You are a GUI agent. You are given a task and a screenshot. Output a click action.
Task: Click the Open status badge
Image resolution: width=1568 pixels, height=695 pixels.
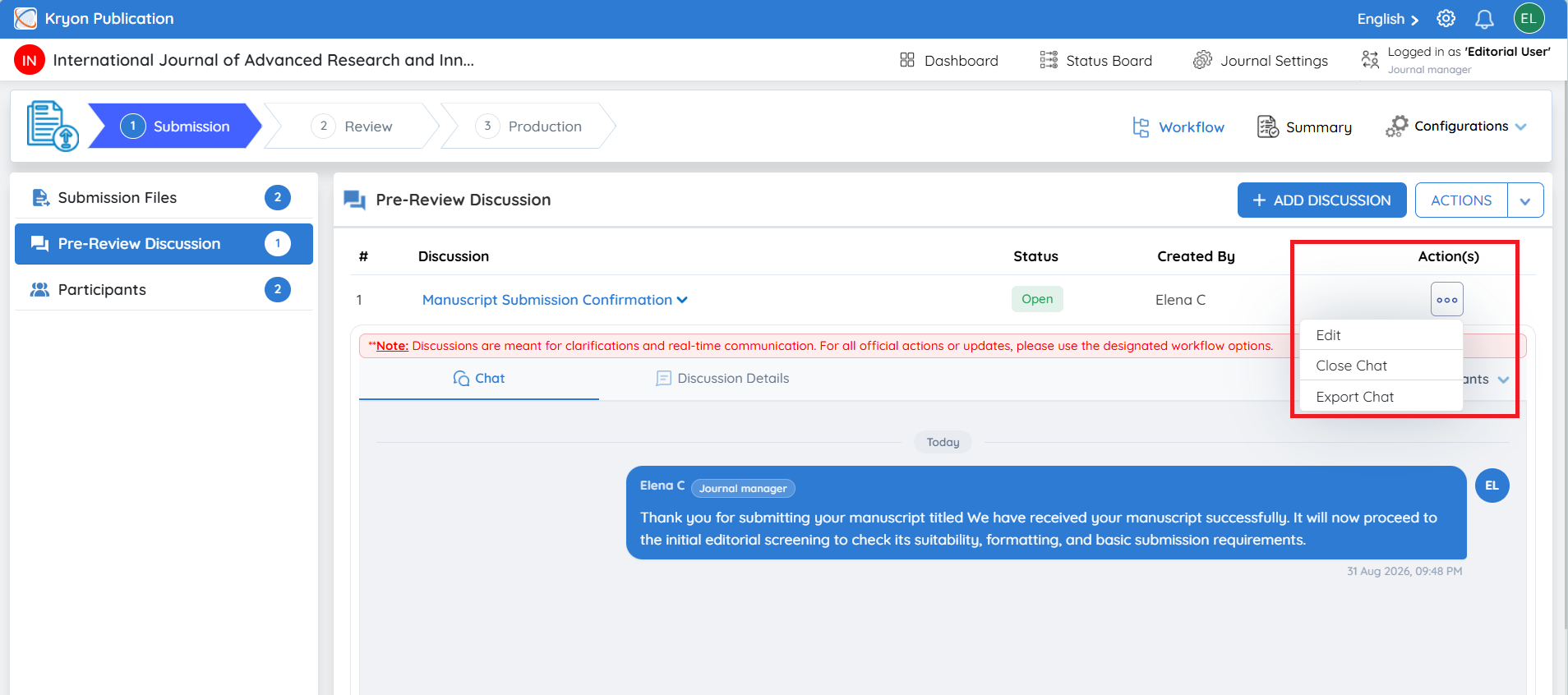click(1037, 299)
